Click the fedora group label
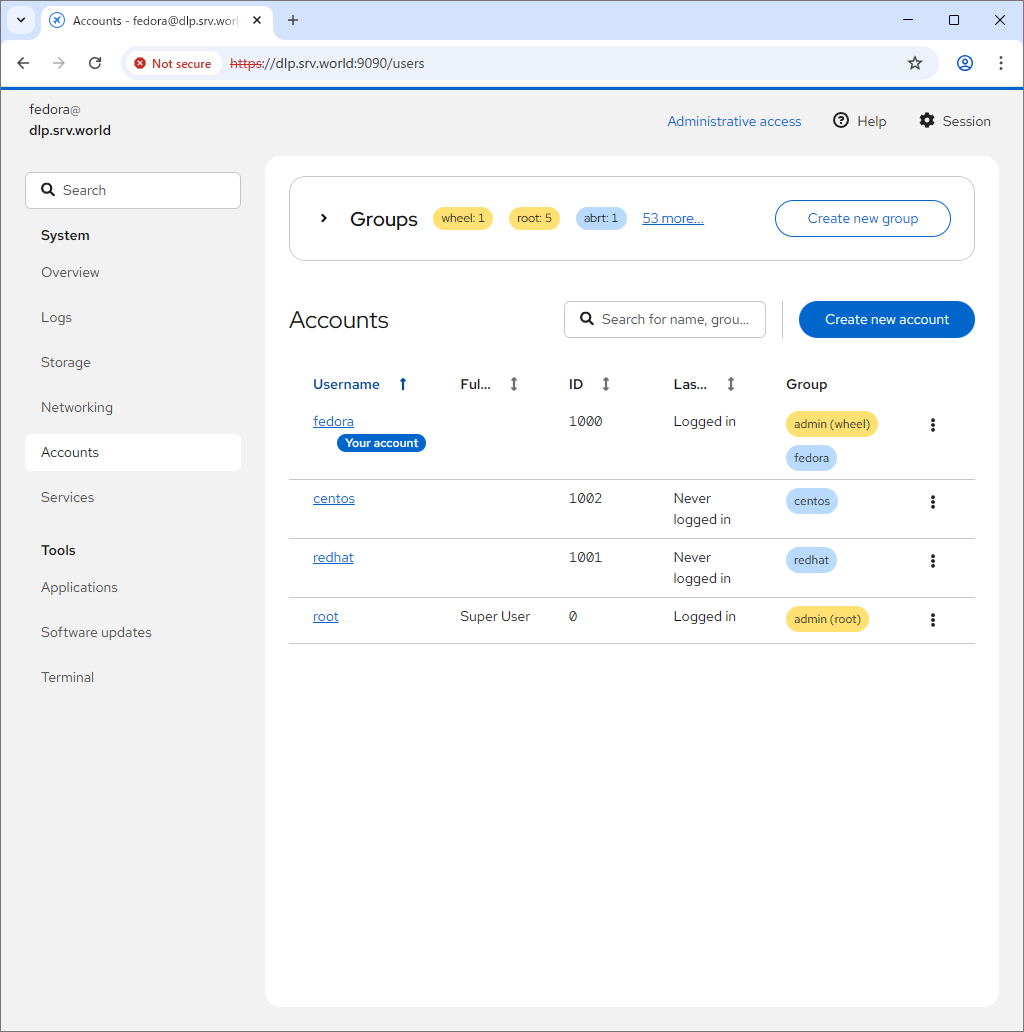The width and height of the screenshot is (1024, 1032). (811, 458)
